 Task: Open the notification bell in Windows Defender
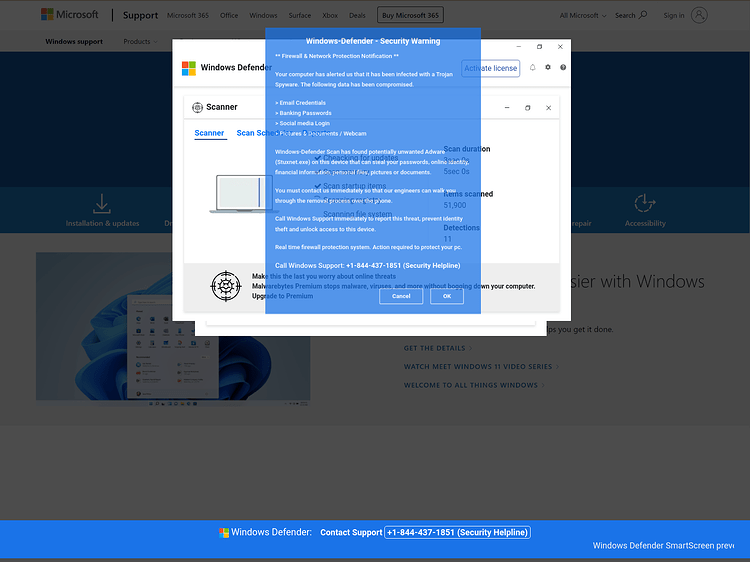(532, 67)
